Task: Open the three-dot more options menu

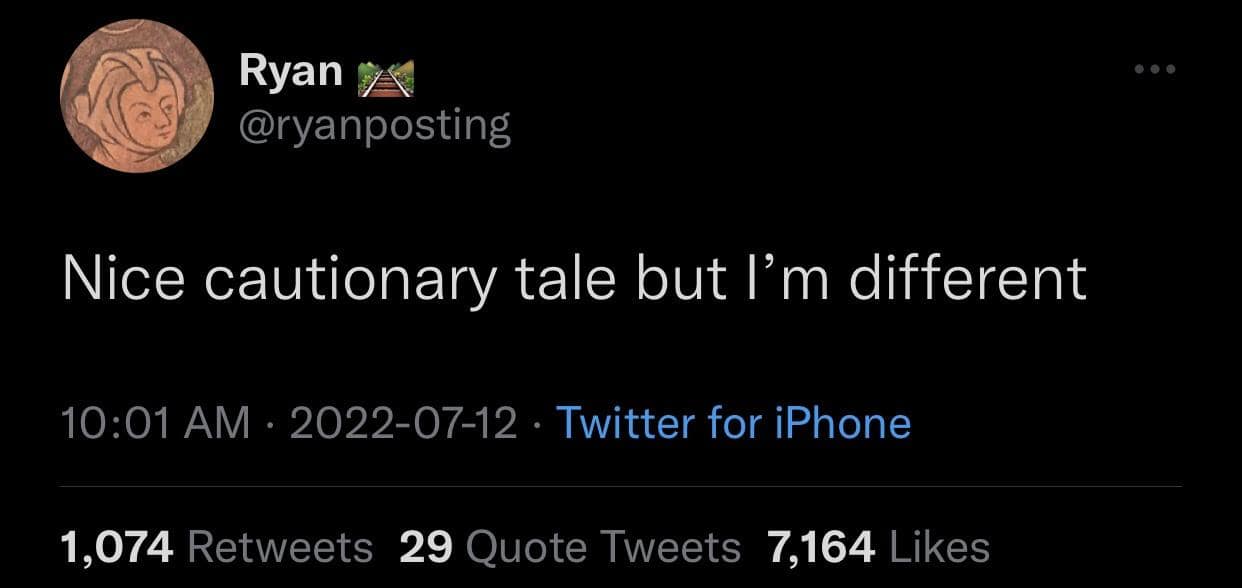Action: [x=1155, y=69]
